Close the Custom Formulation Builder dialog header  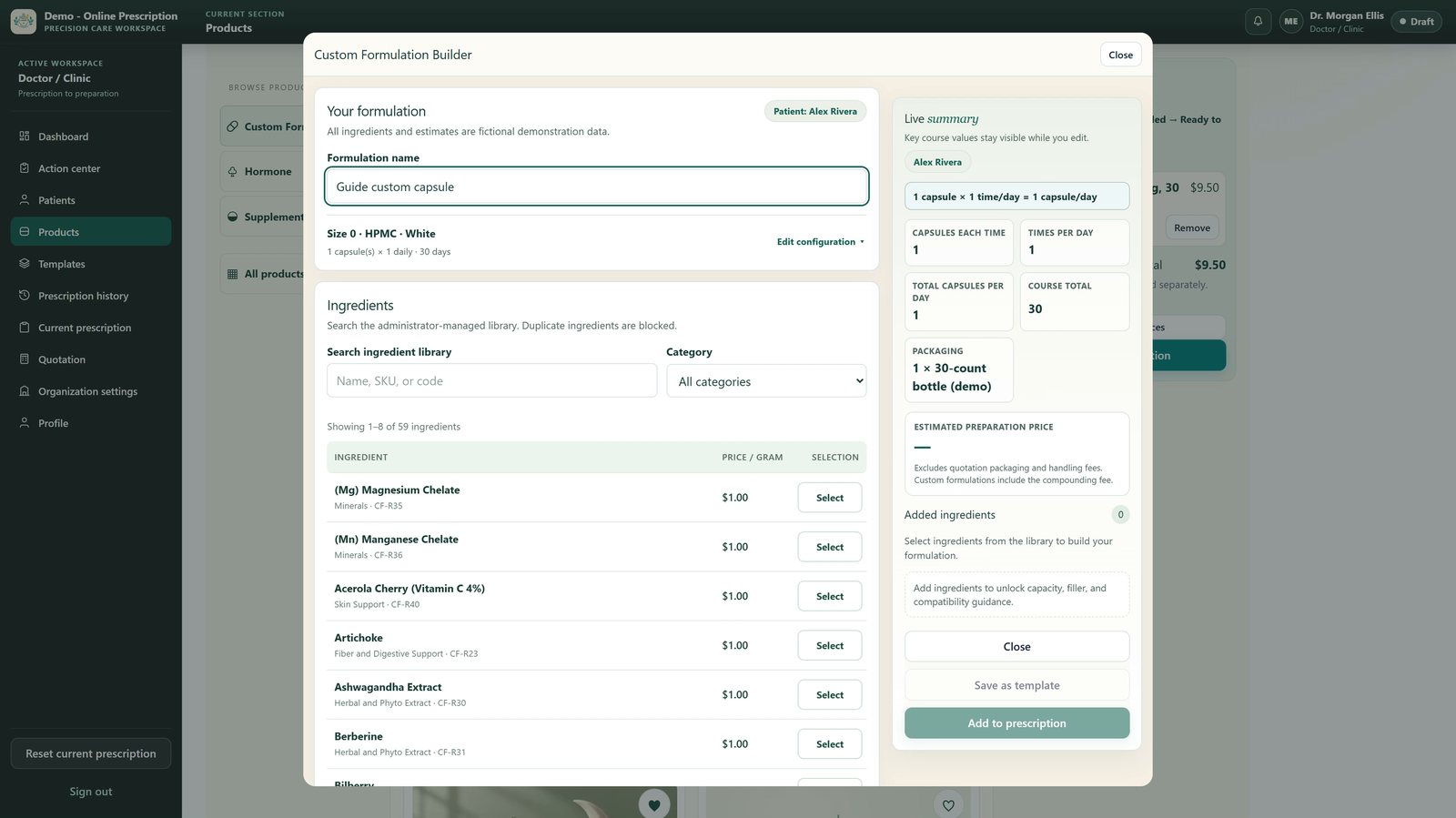click(x=1121, y=55)
